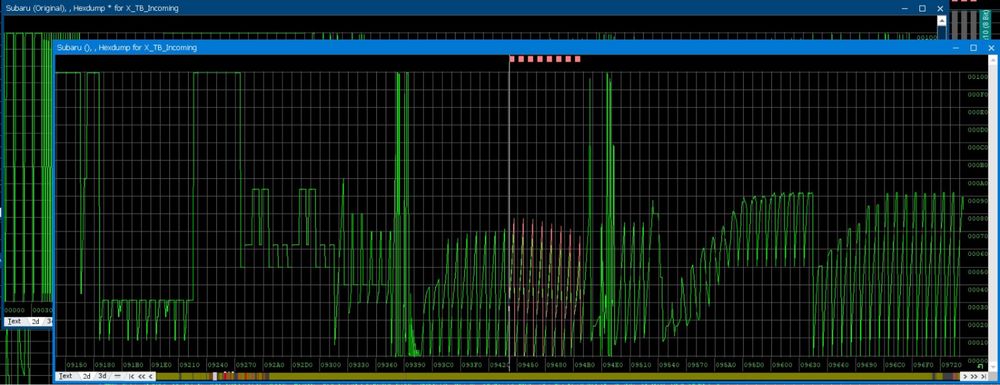Click the blue scrollbar thumb in Subaru (Original) window
1000x385 pixels.
point(941,33)
